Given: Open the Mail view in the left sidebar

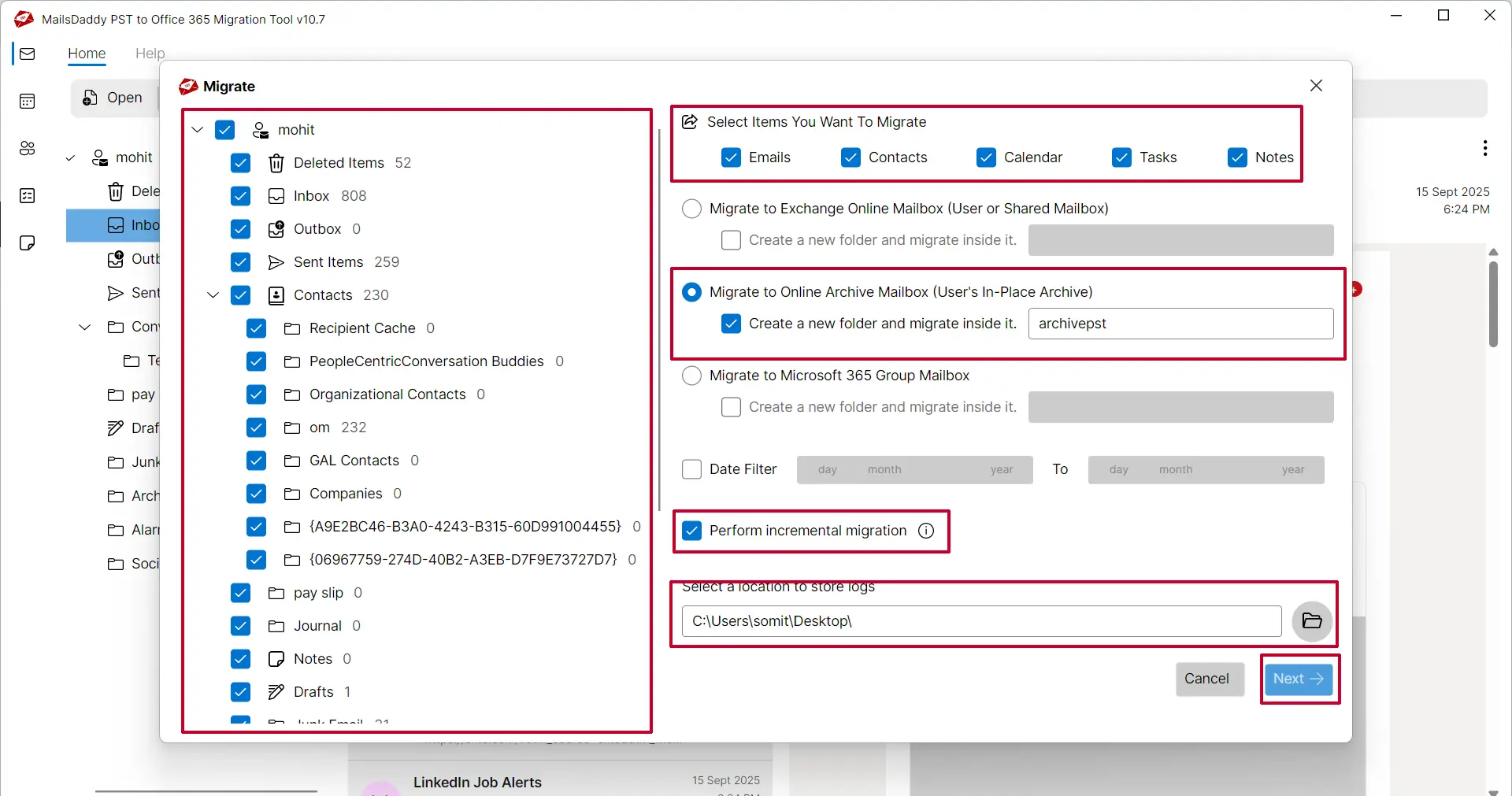Looking at the screenshot, I should [28, 54].
